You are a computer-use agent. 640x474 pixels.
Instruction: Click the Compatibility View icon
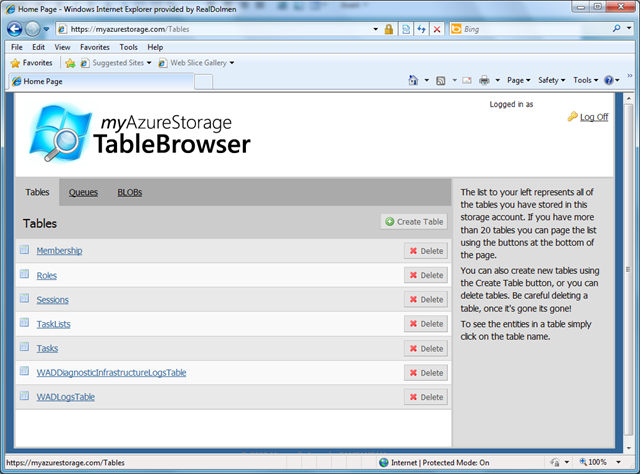coord(406,29)
